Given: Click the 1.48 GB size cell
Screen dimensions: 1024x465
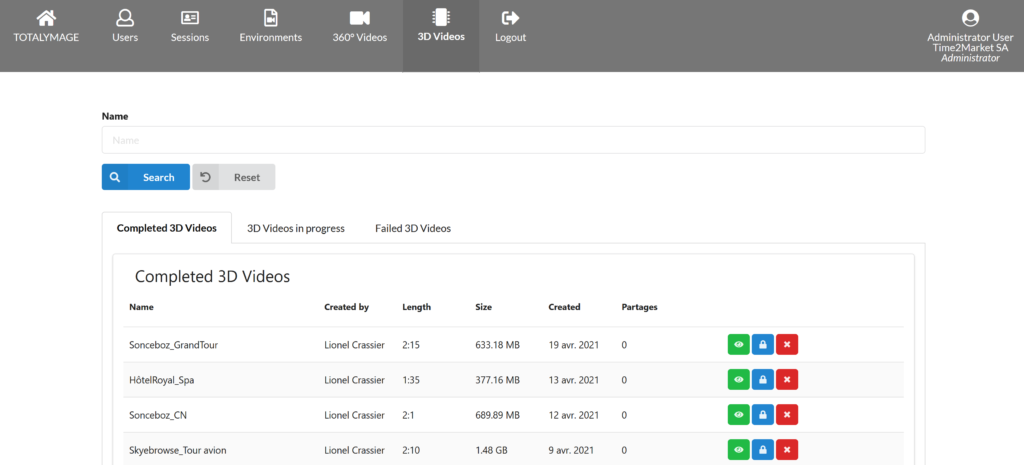Looking at the screenshot, I should coord(492,450).
